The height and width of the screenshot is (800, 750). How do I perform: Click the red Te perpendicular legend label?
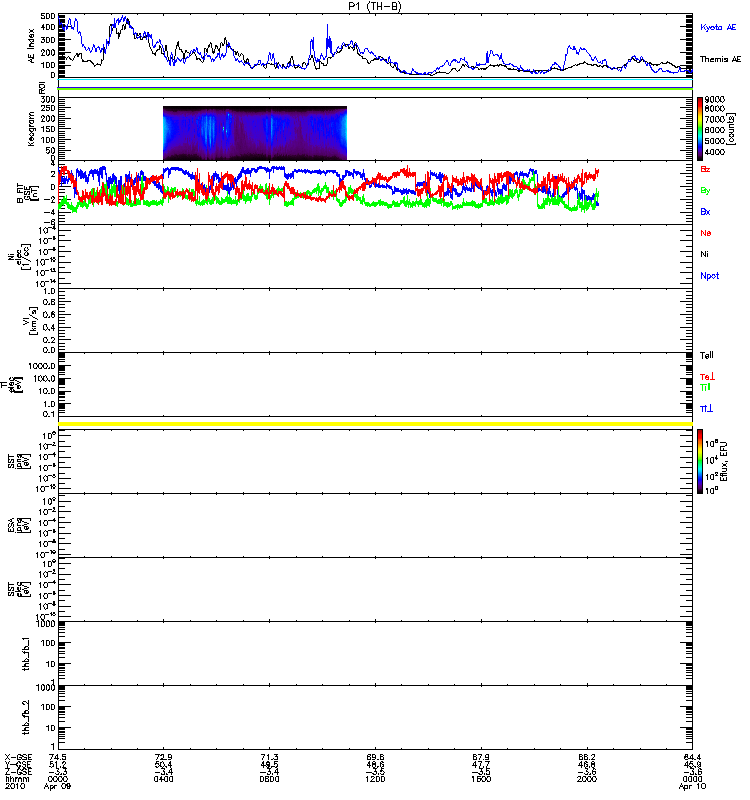(x=707, y=377)
